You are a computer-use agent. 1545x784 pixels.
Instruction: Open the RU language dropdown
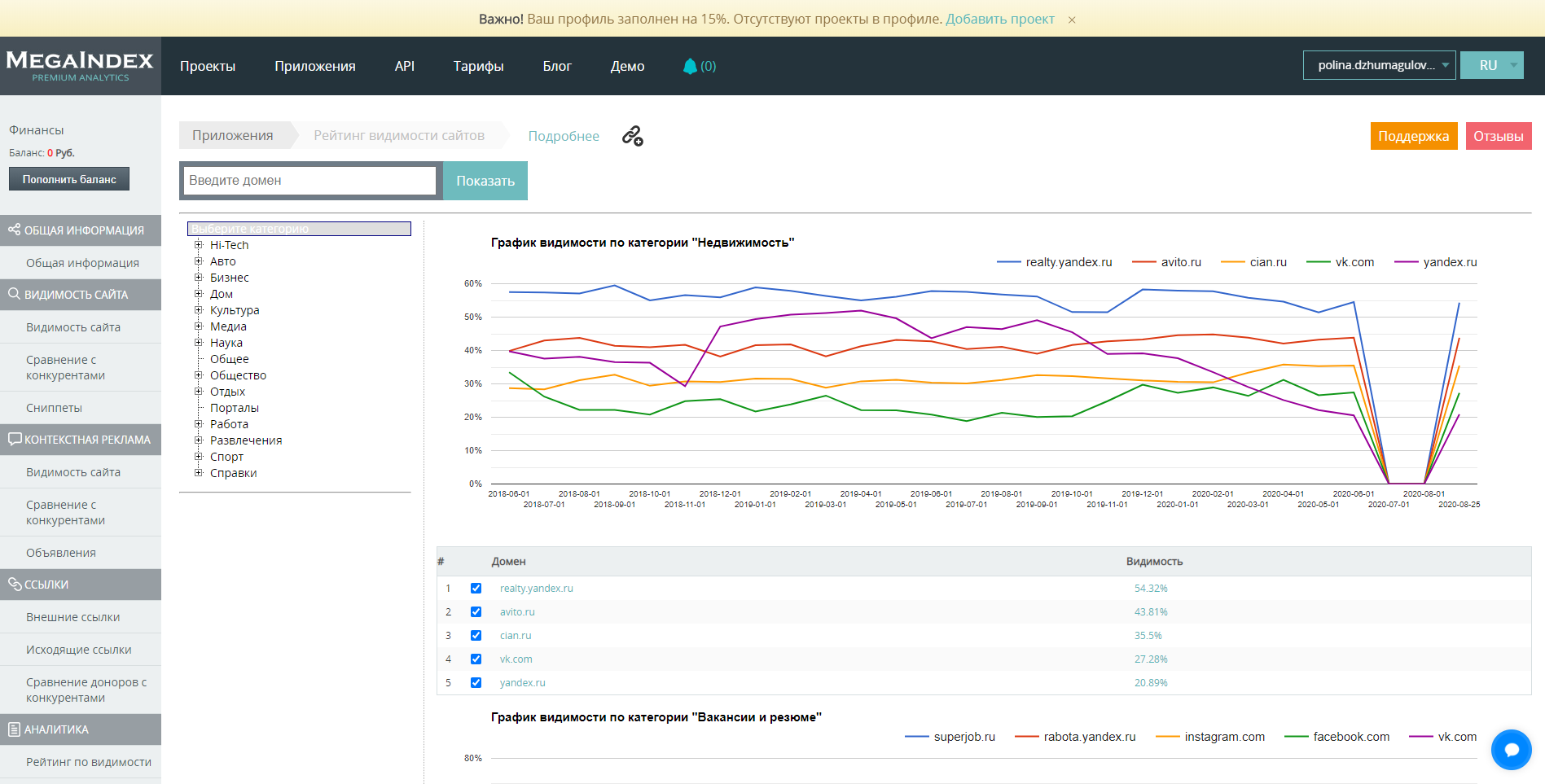pos(1491,65)
